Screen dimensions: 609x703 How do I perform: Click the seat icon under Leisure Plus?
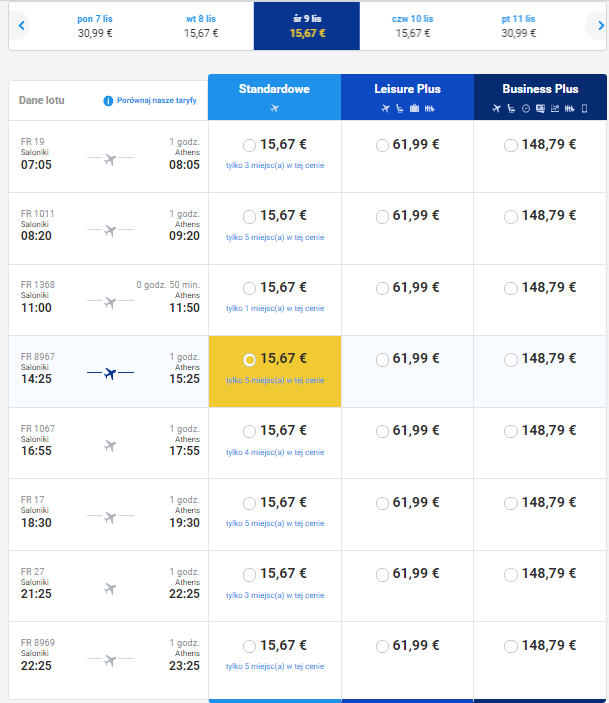400,108
